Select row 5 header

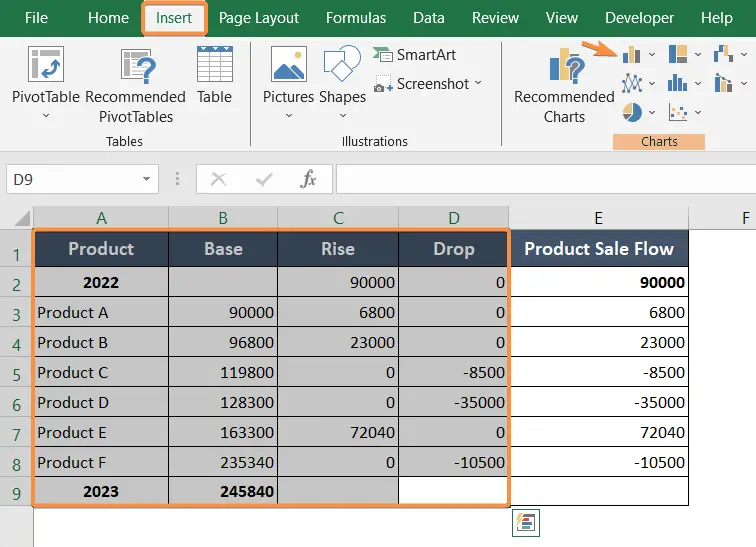(x=16, y=374)
